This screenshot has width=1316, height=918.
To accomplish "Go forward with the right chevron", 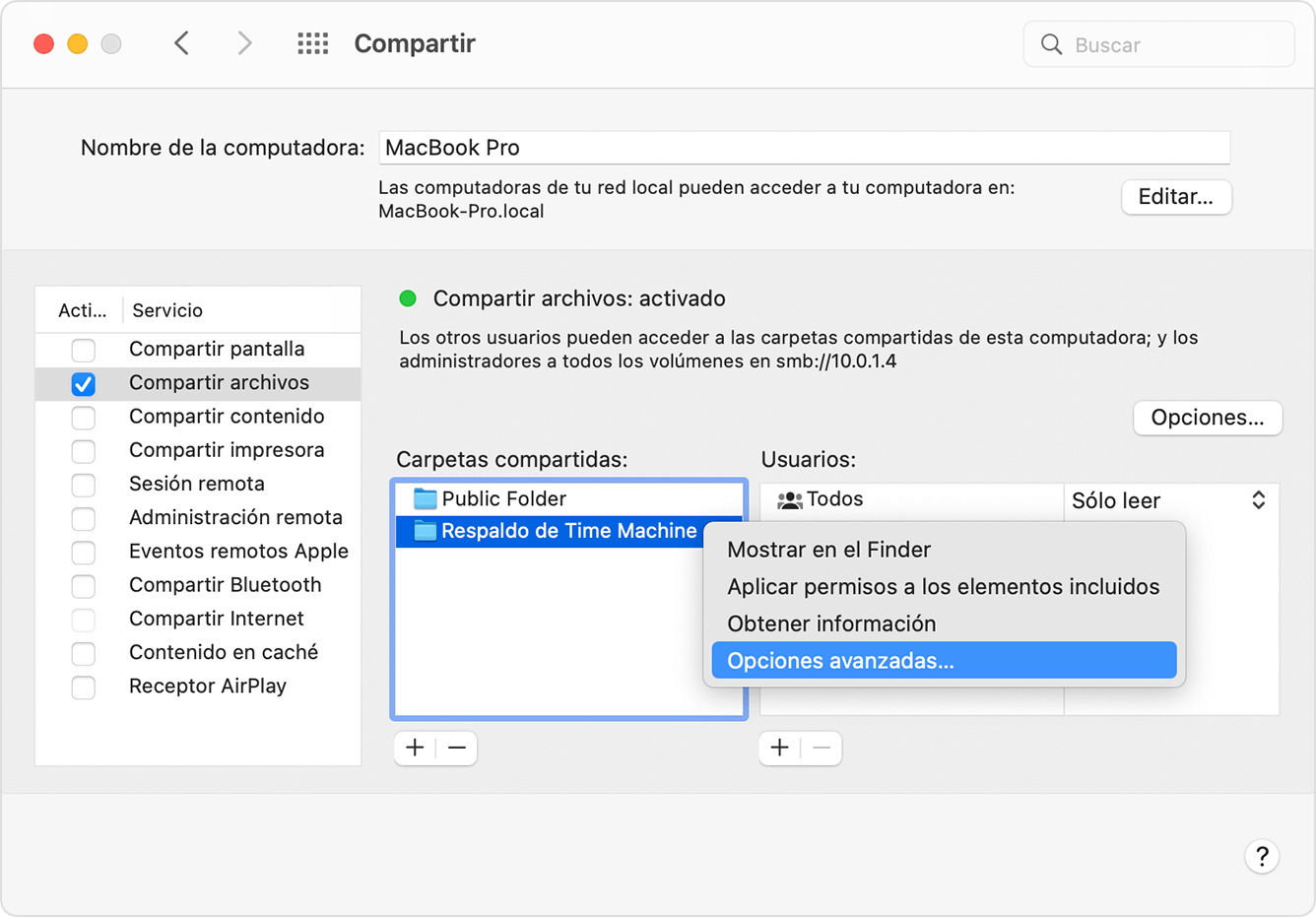I will pos(244,43).
